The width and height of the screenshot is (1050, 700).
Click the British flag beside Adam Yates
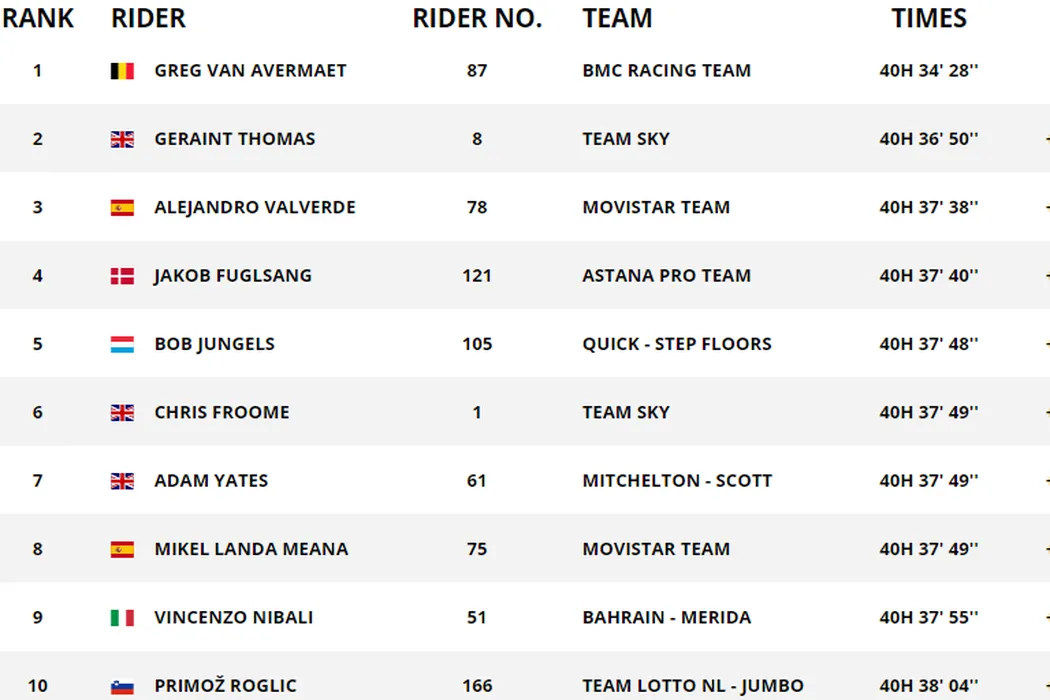[x=122, y=481]
